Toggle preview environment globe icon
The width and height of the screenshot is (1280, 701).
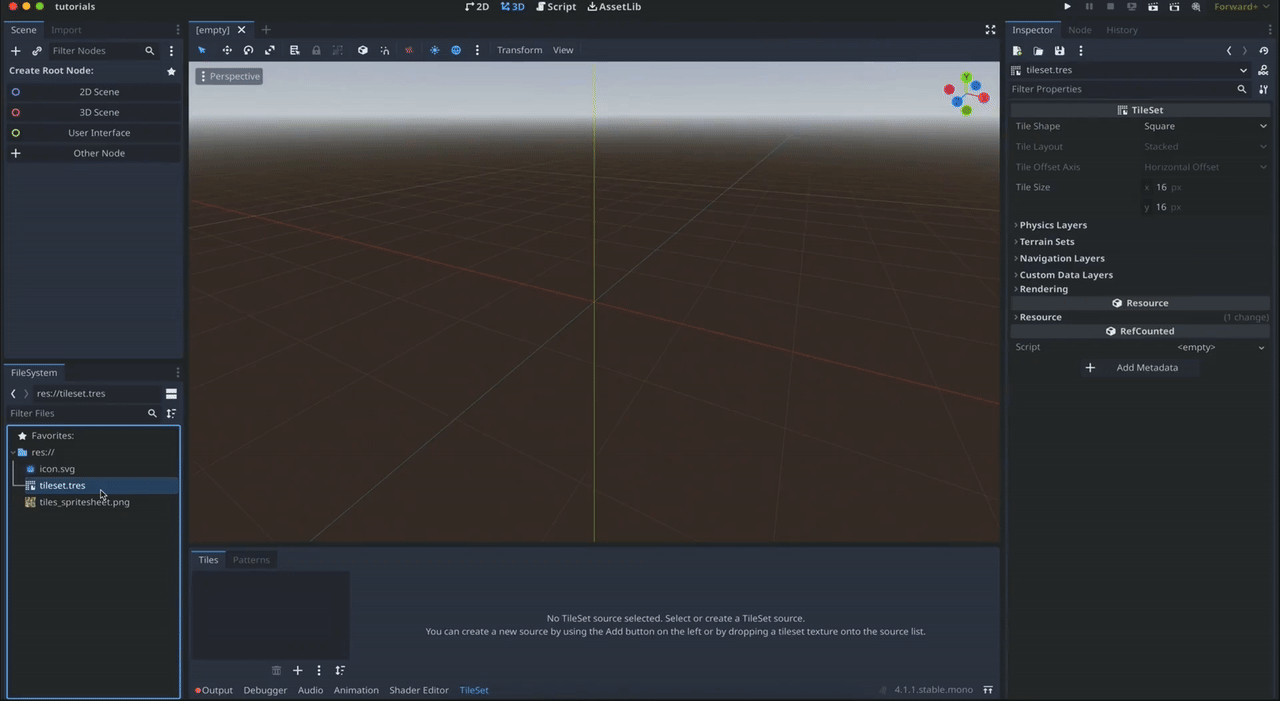pyautogui.click(x=456, y=50)
